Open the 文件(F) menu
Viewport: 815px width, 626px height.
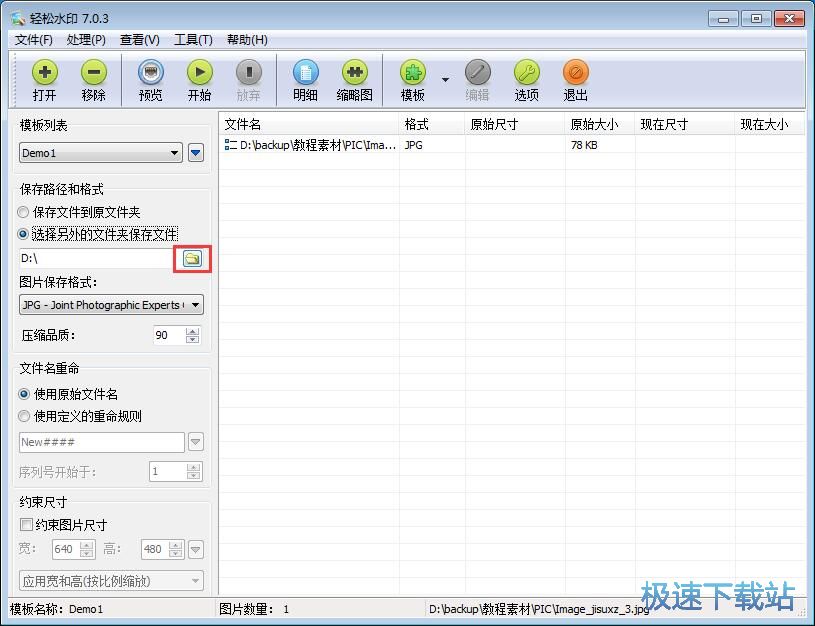[x=33, y=40]
